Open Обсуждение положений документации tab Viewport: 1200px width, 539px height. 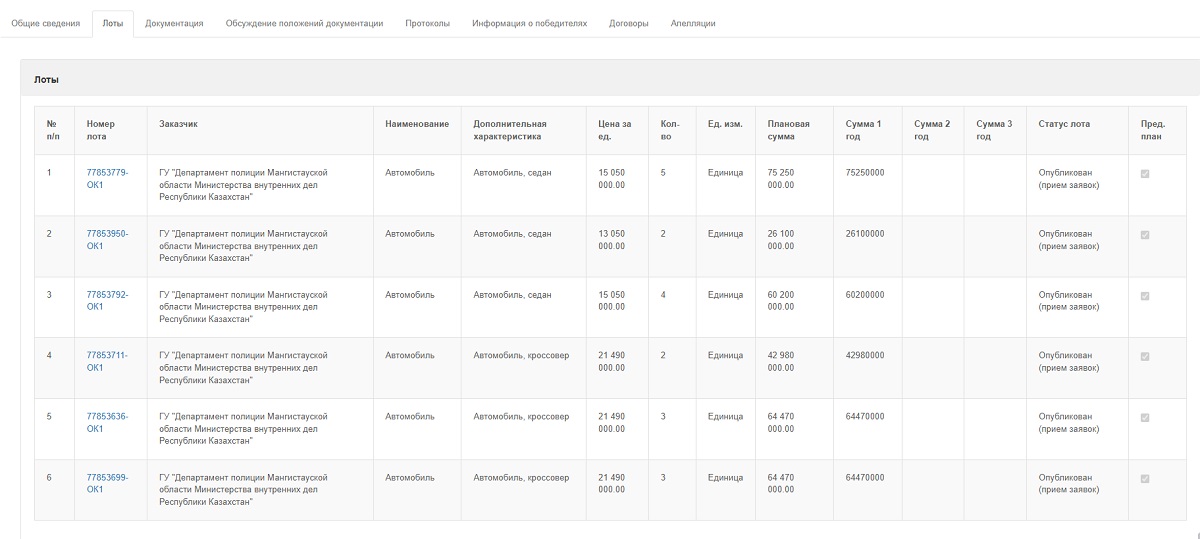tap(304, 23)
